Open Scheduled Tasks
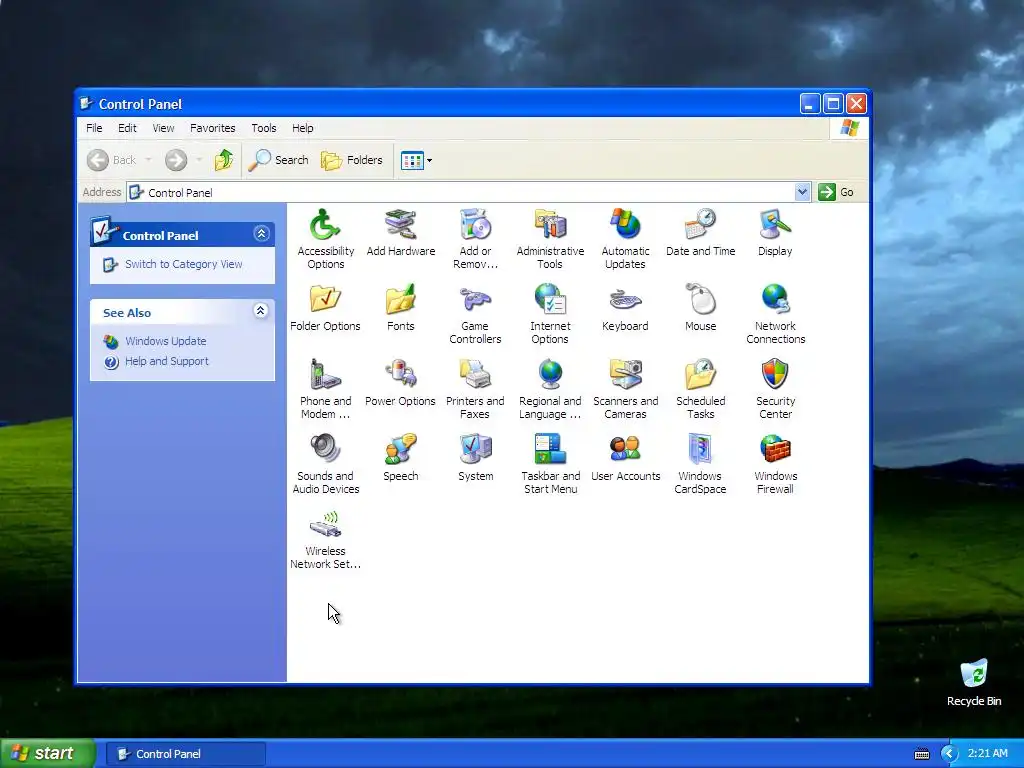This screenshot has height=768, width=1024. (700, 389)
